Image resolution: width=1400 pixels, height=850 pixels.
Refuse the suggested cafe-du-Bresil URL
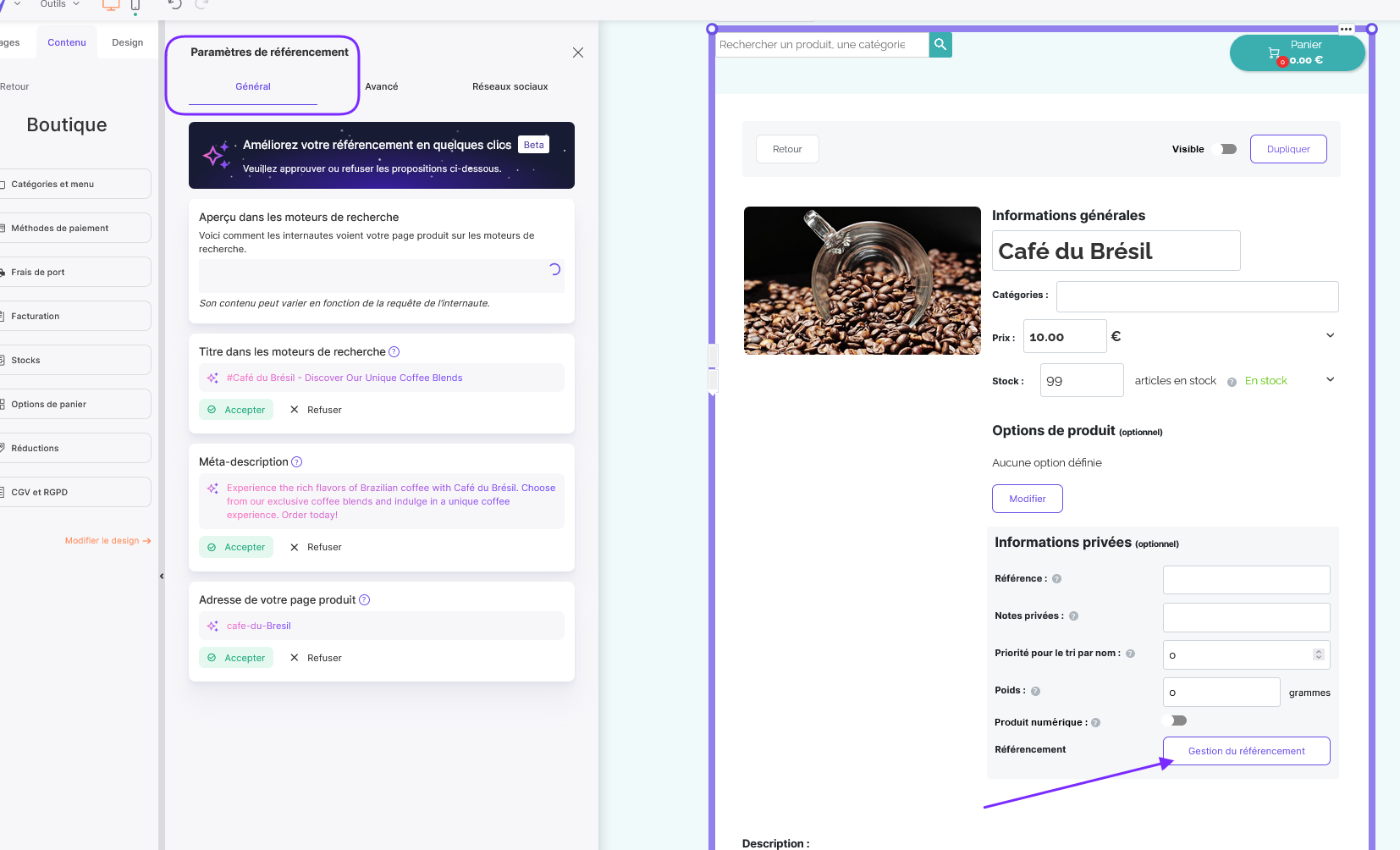click(x=316, y=658)
